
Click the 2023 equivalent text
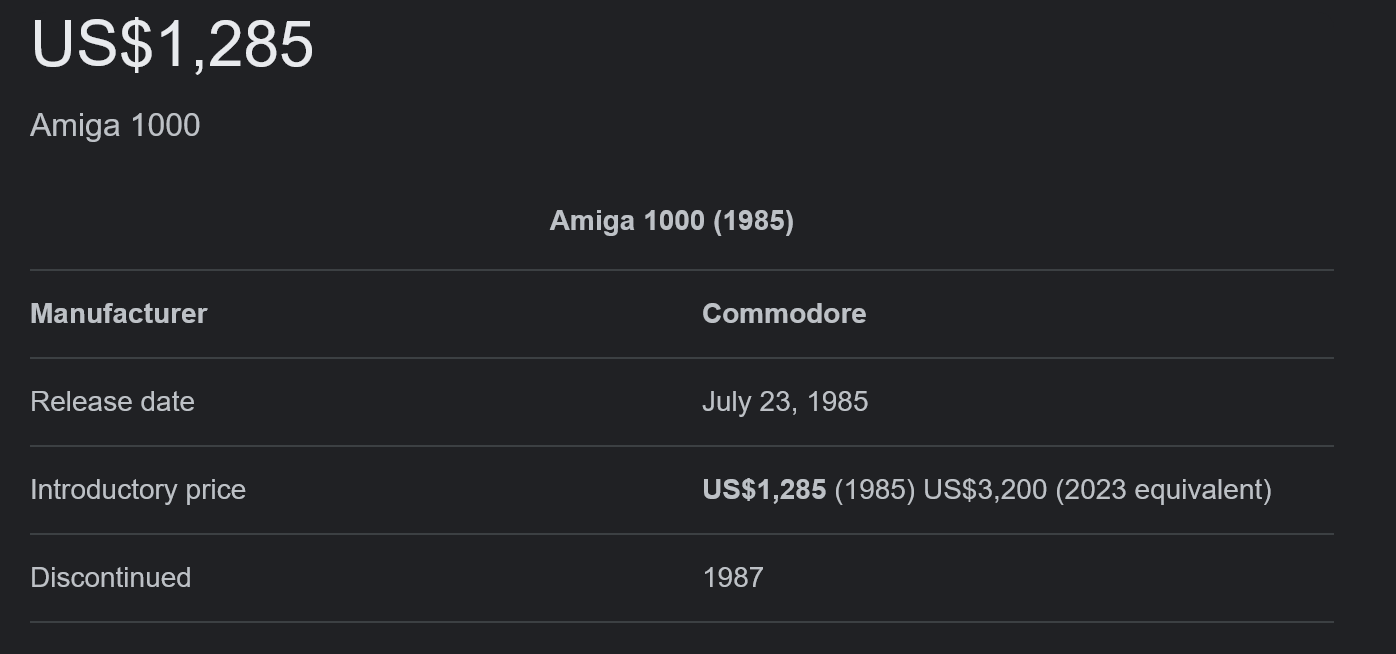1164,490
